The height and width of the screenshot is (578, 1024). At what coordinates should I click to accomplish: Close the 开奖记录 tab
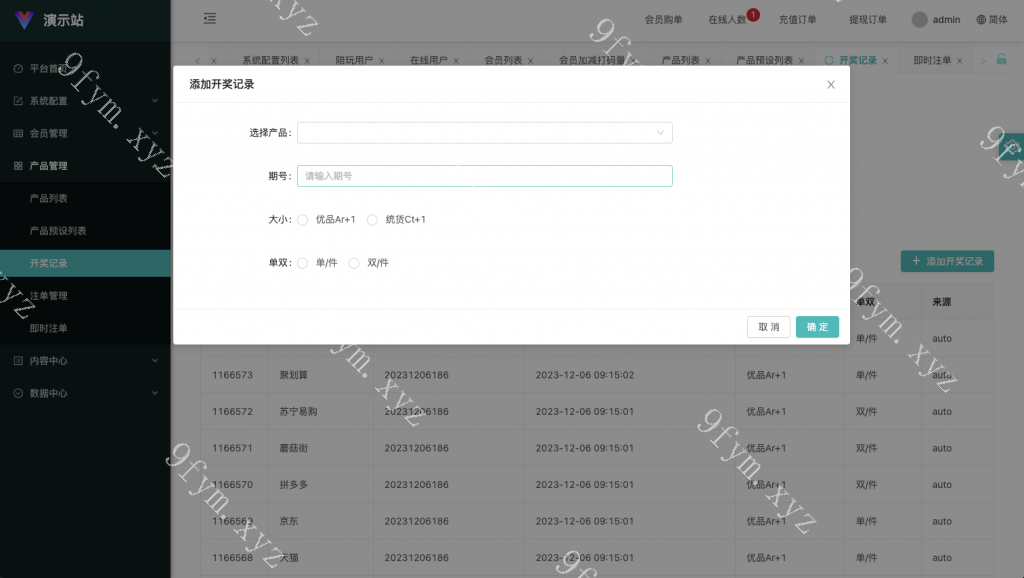pos(885,61)
